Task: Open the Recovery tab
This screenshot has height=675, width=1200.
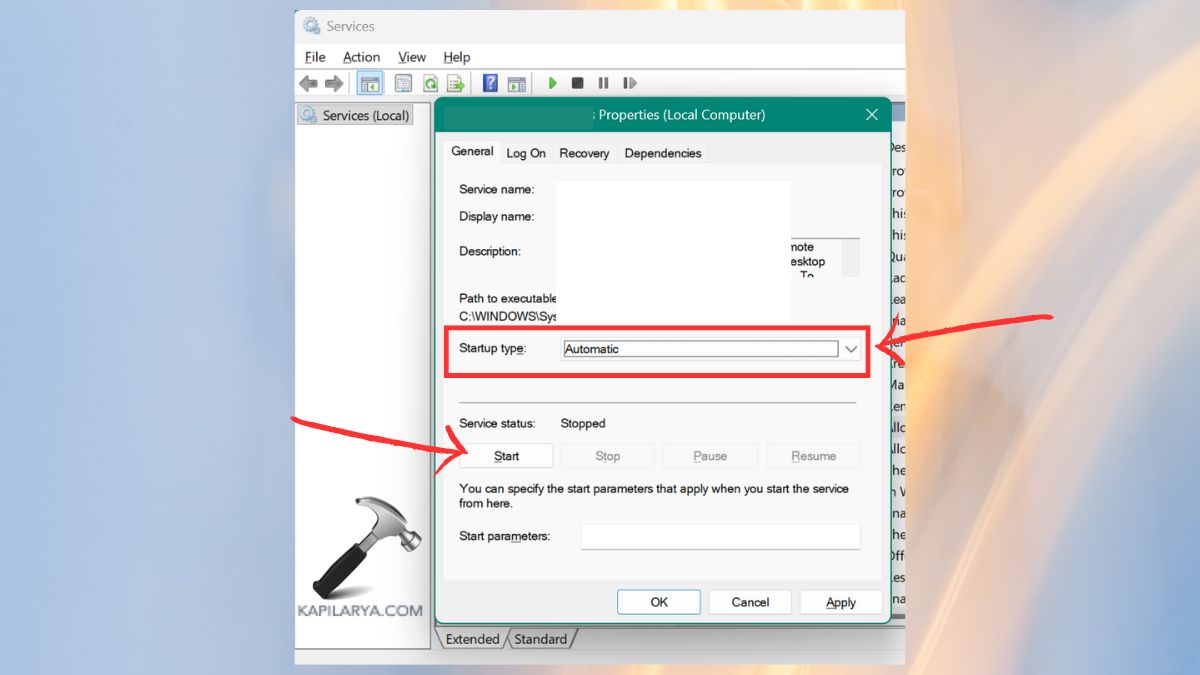Action: pos(584,153)
